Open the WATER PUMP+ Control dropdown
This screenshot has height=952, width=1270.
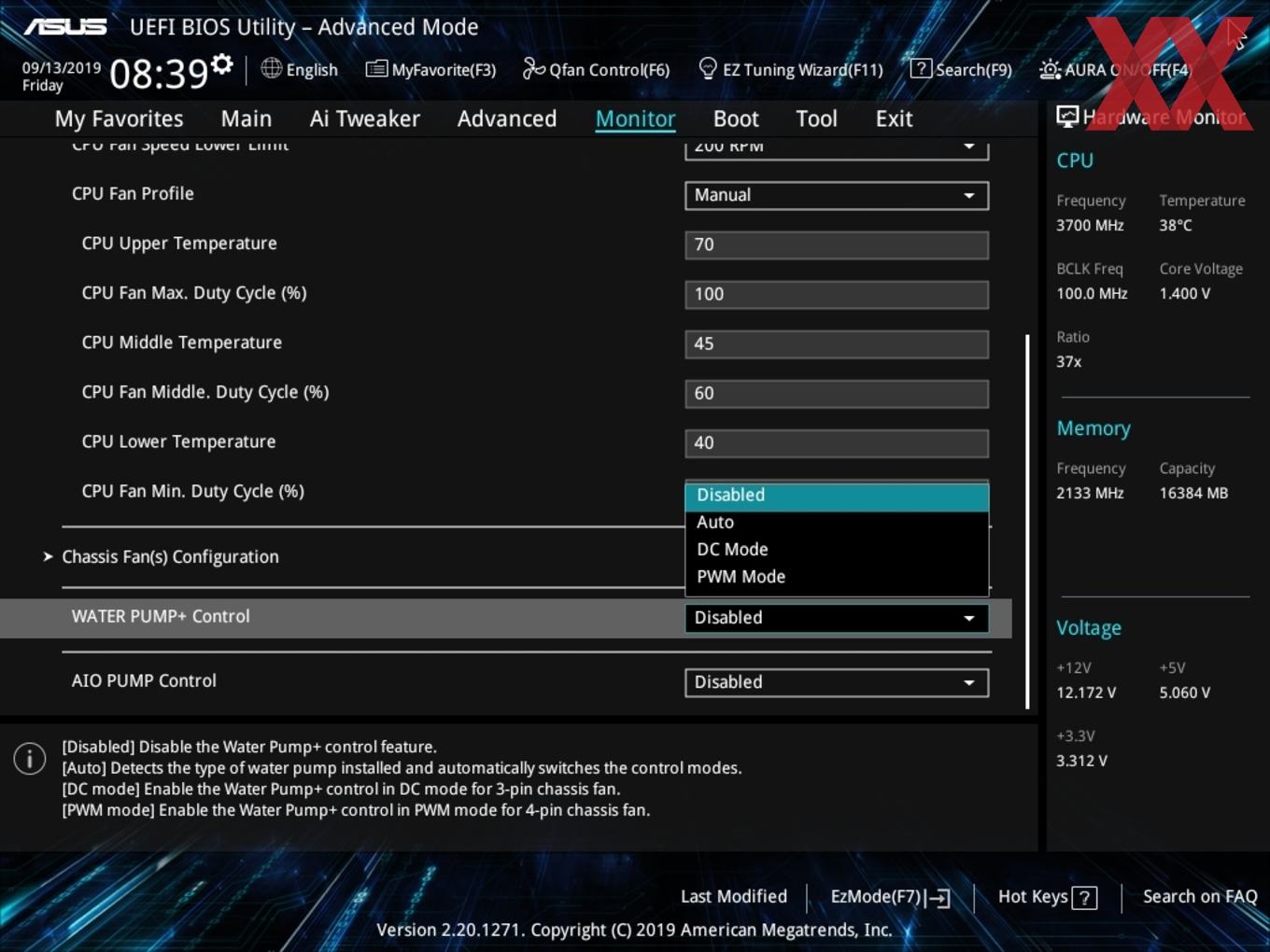pyautogui.click(x=837, y=618)
